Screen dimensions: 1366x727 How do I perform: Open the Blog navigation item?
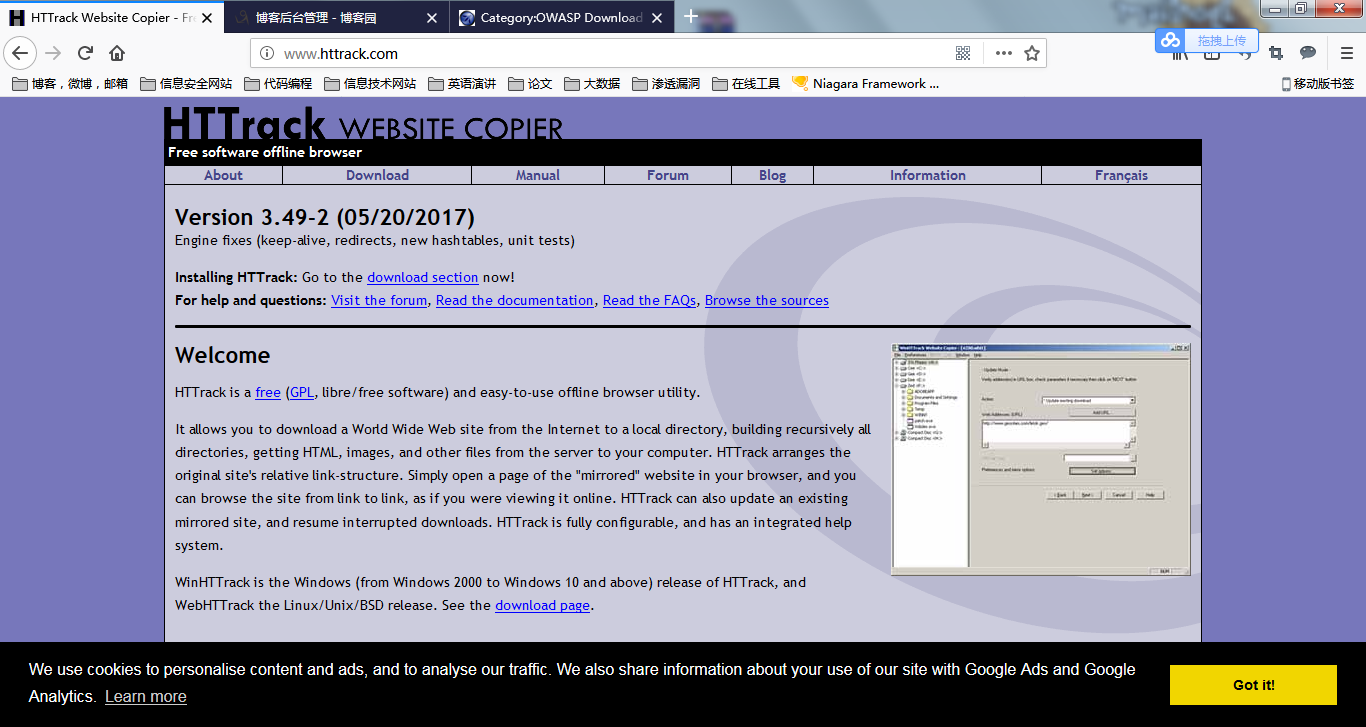click(772, 175)
